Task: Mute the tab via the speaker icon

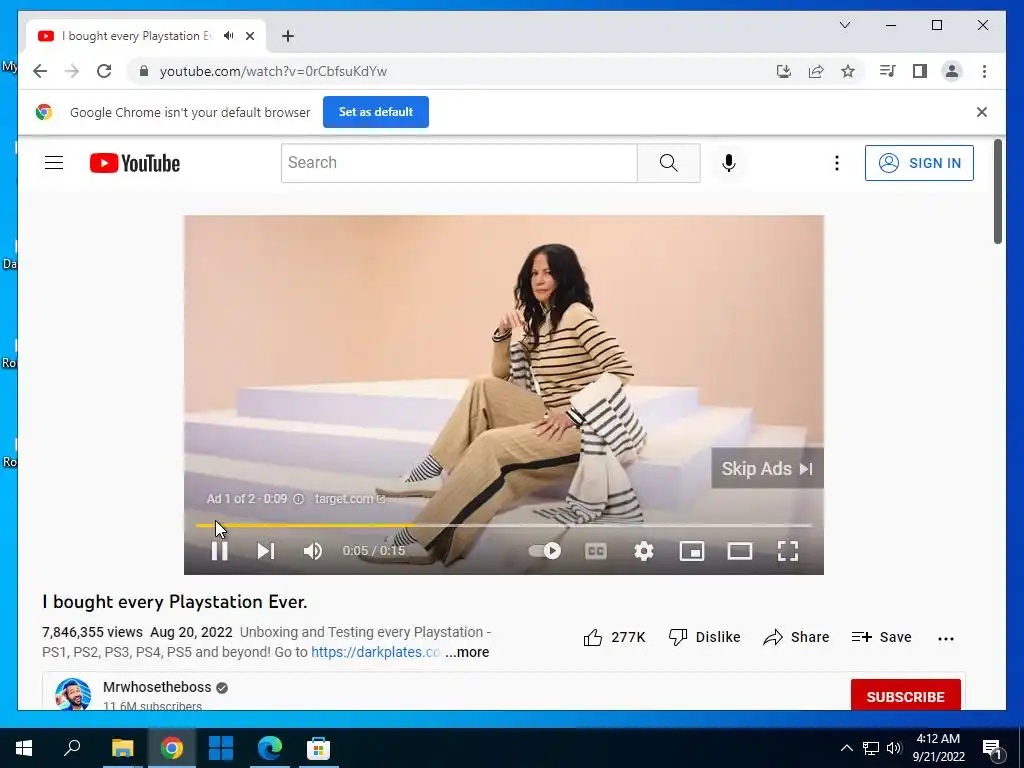Action: tap(228, 36)
